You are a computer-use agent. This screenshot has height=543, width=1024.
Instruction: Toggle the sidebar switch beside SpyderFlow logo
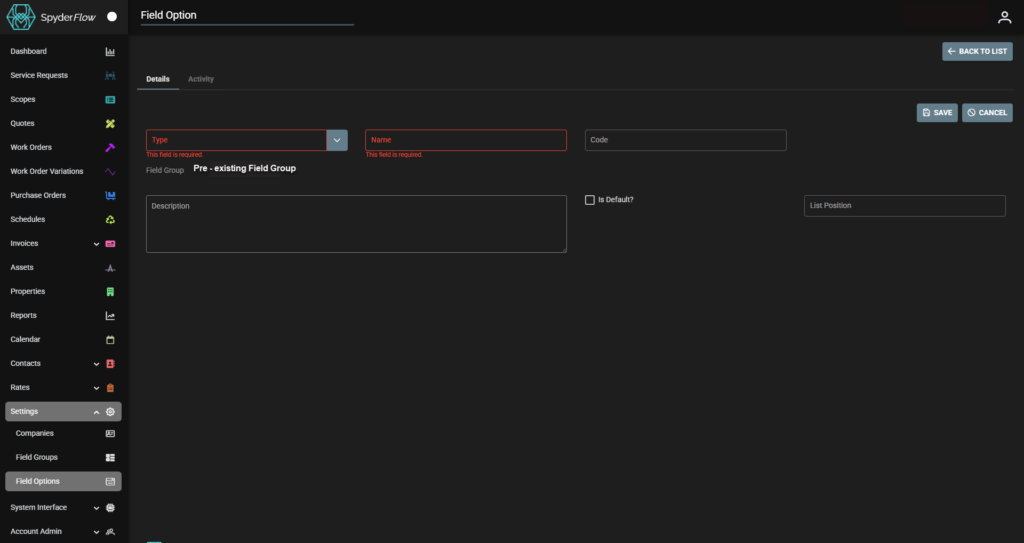point(112,17)
